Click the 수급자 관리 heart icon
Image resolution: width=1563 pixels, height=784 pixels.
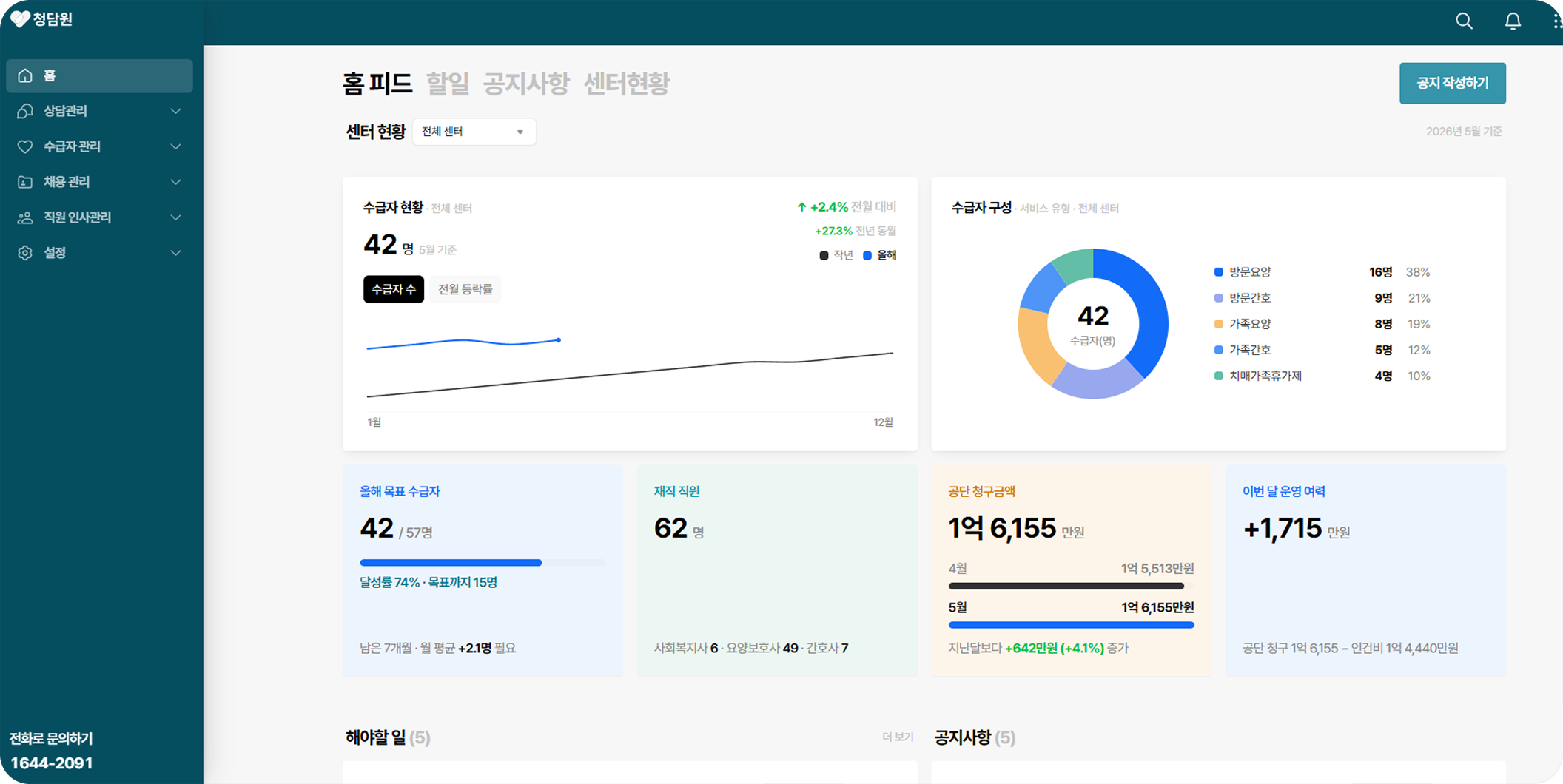click(25, 146)
